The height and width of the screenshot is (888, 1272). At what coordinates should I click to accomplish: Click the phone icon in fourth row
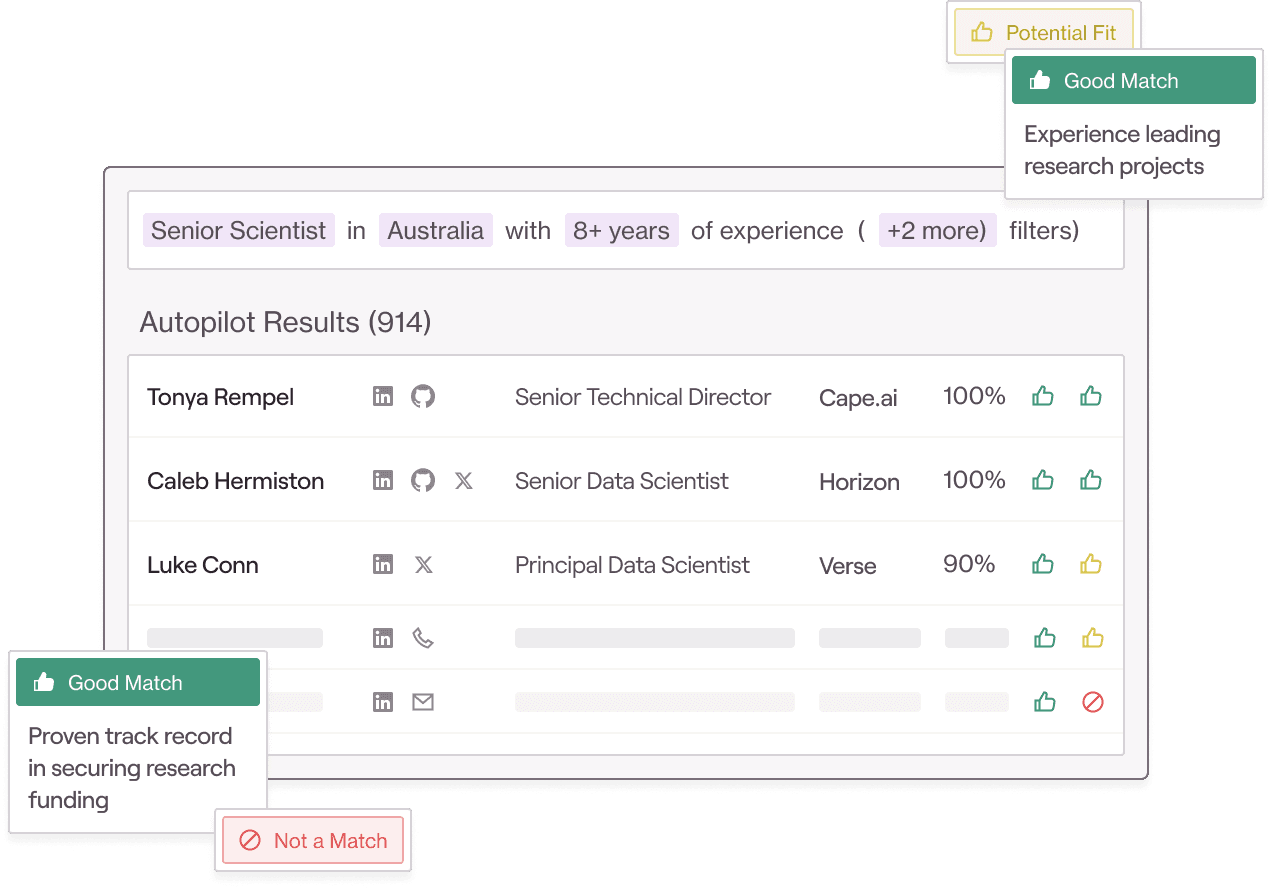coord(423,638)
